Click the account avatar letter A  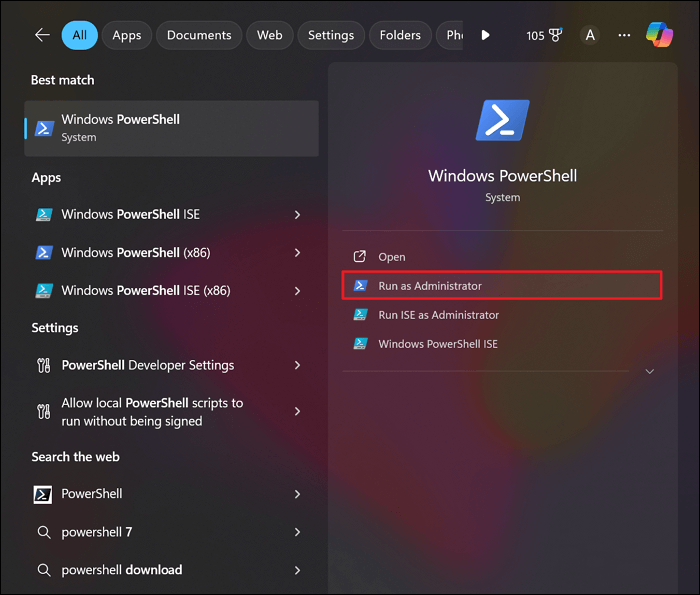tap(590, 35)
